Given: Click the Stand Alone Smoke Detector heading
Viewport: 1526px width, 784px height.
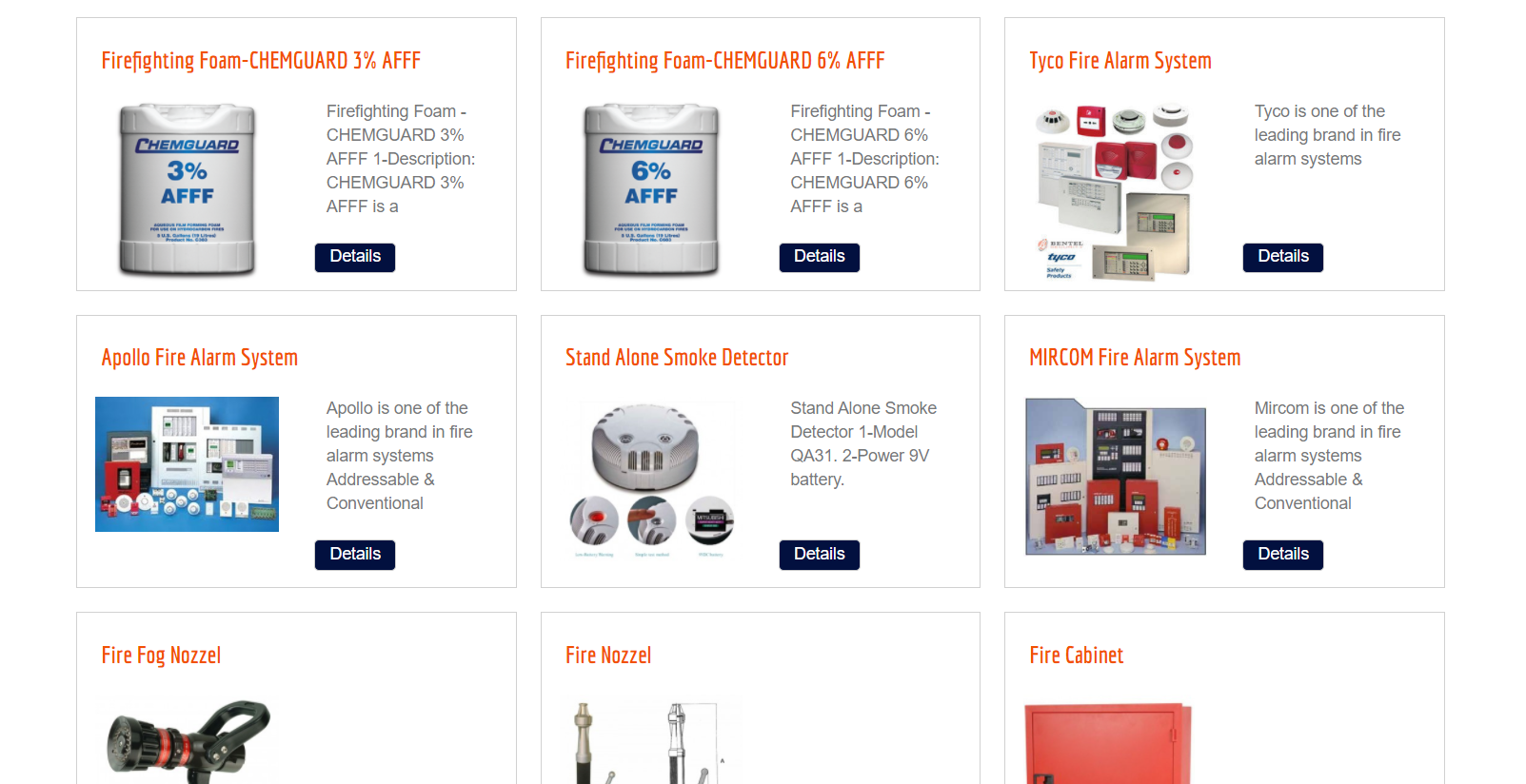Looking at the screenshot, I should point(677,358).
